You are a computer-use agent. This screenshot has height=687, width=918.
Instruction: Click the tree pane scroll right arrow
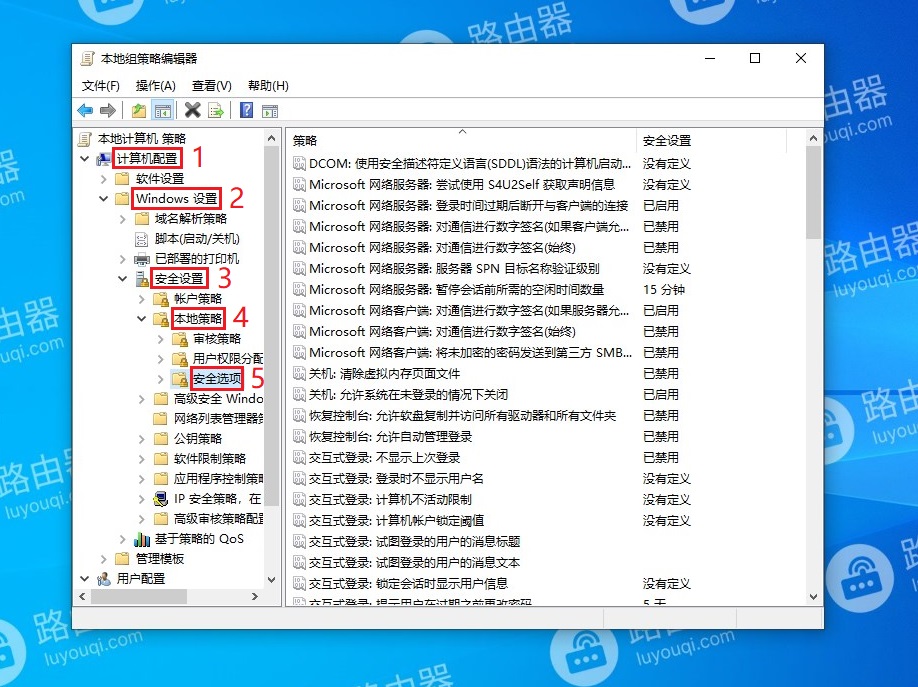255,596
